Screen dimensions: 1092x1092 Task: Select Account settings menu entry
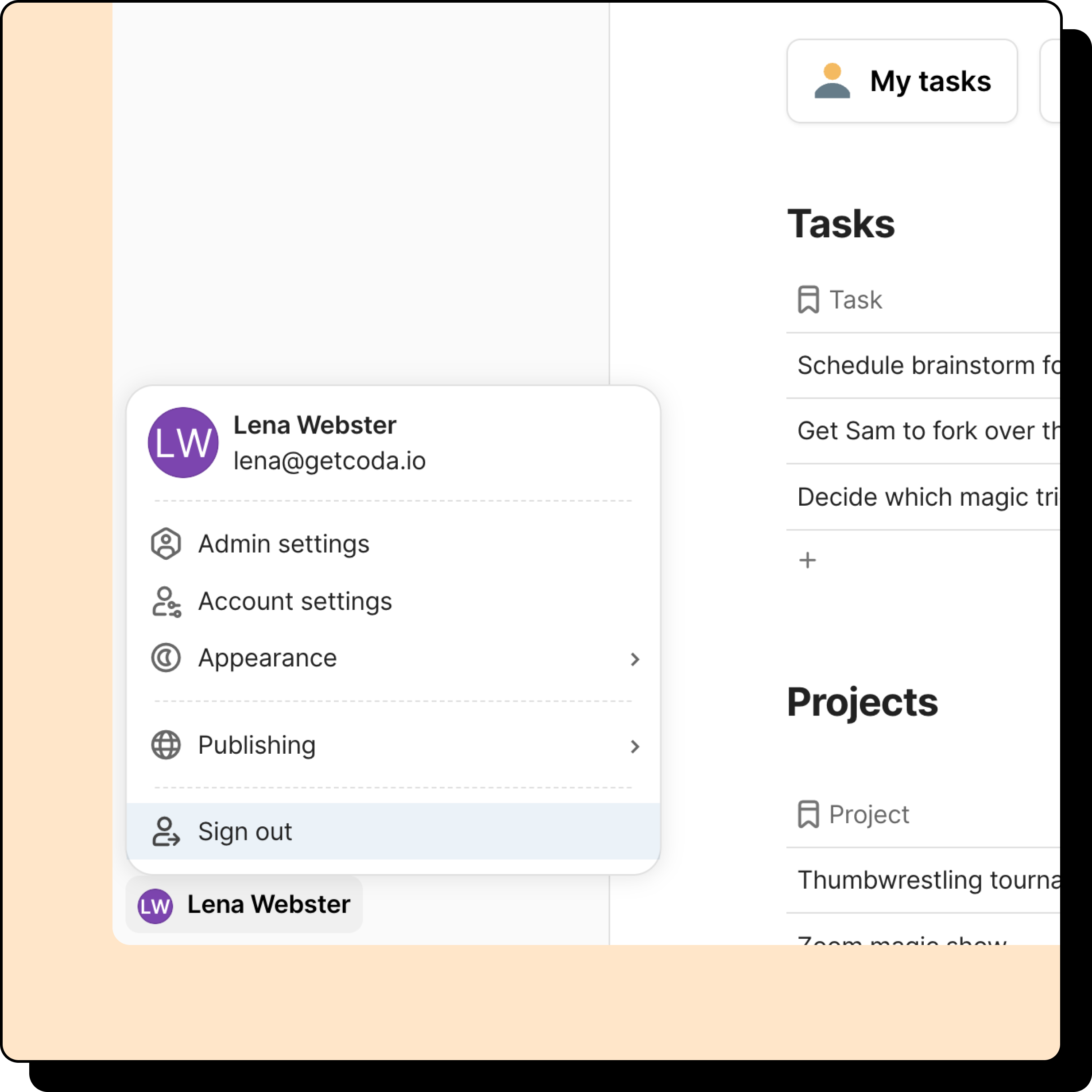pyautogui.click(x=294, y=601)
